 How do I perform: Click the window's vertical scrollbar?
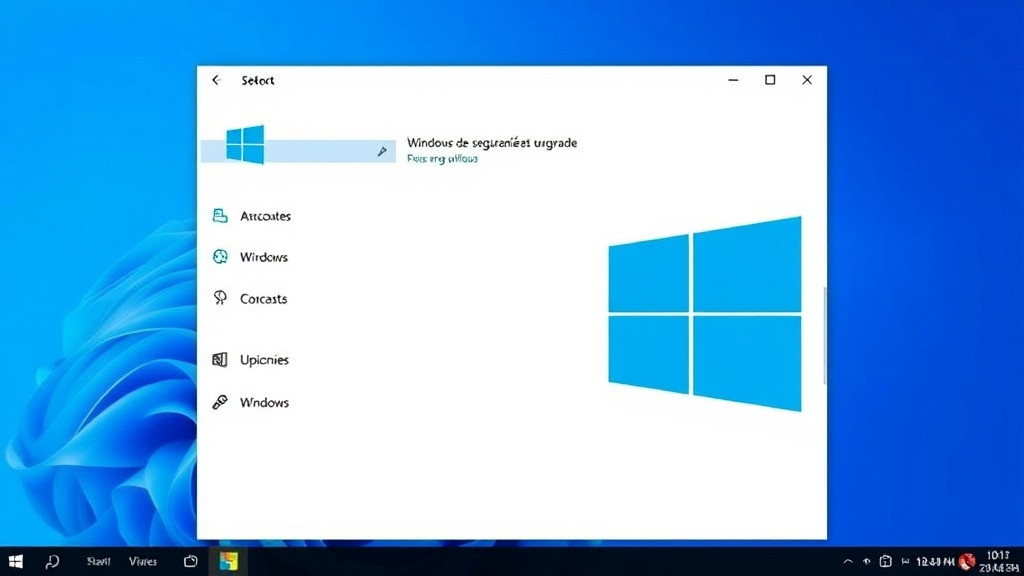coord(824,336)
